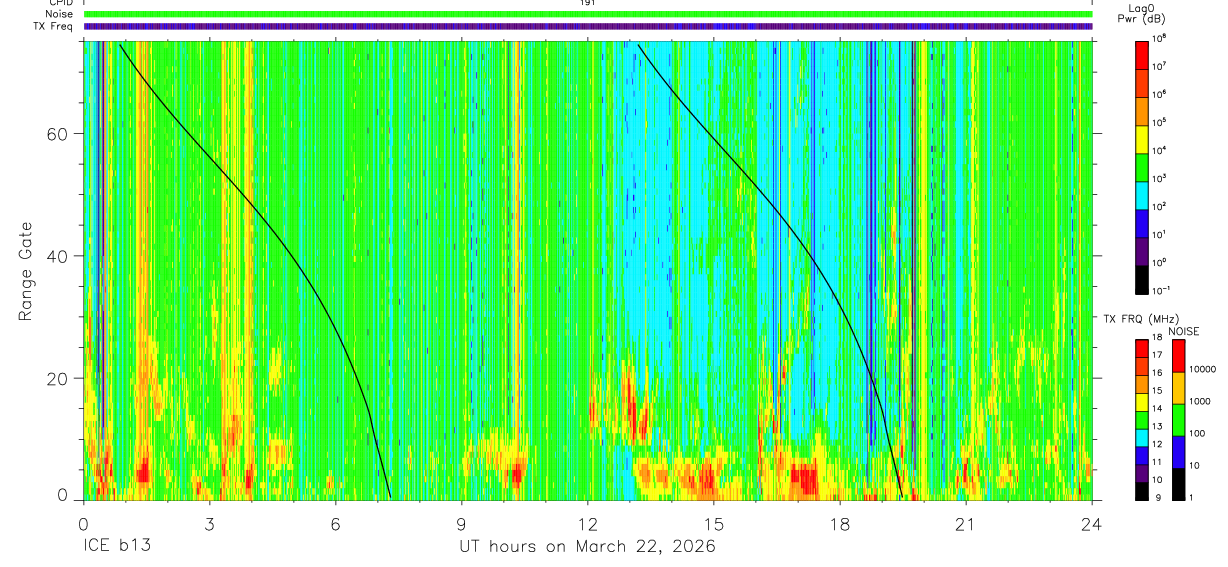Image resolution: width=1228 pixels, height=567 pixels.
Task: Click the 'Range Gate' y-axis label
Action: 26,272
